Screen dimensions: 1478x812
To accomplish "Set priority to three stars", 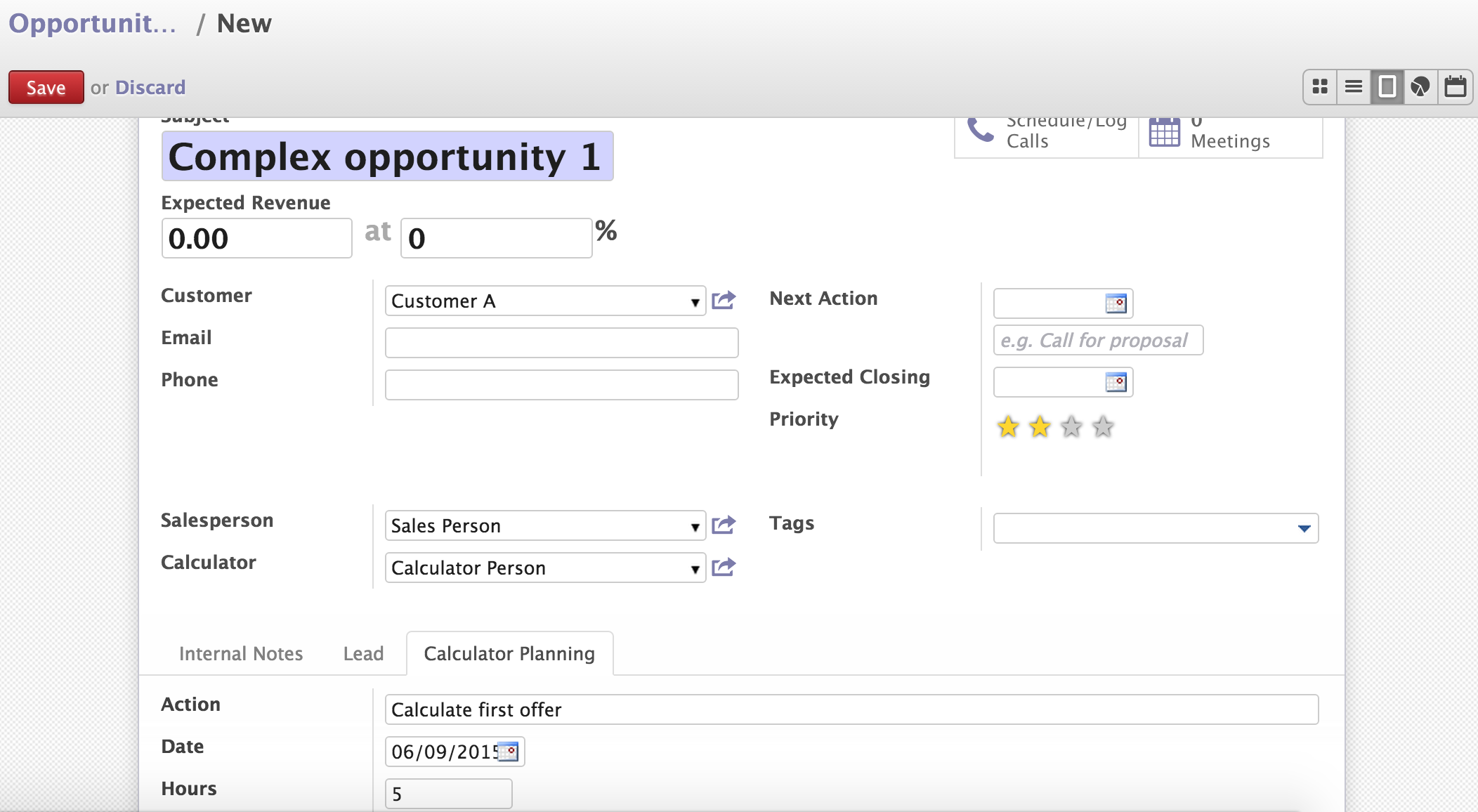I will pos(1071,426).
